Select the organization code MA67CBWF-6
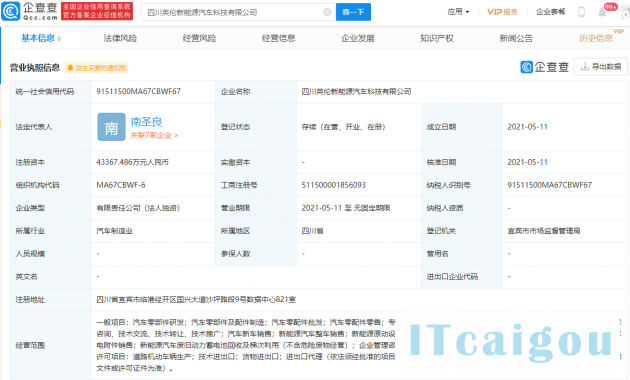The height and width of the screenshot is (380, 630). (x=121, y=185)
